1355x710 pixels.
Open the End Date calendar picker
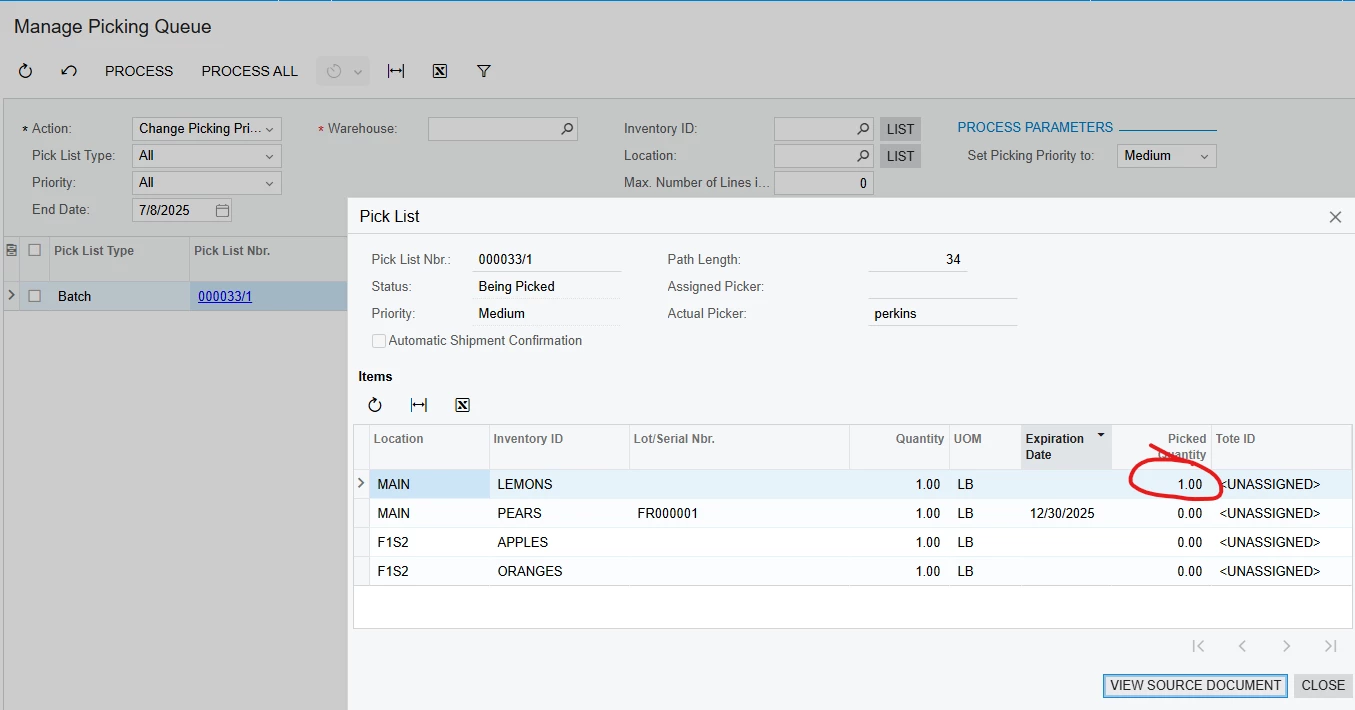(222, 210)
